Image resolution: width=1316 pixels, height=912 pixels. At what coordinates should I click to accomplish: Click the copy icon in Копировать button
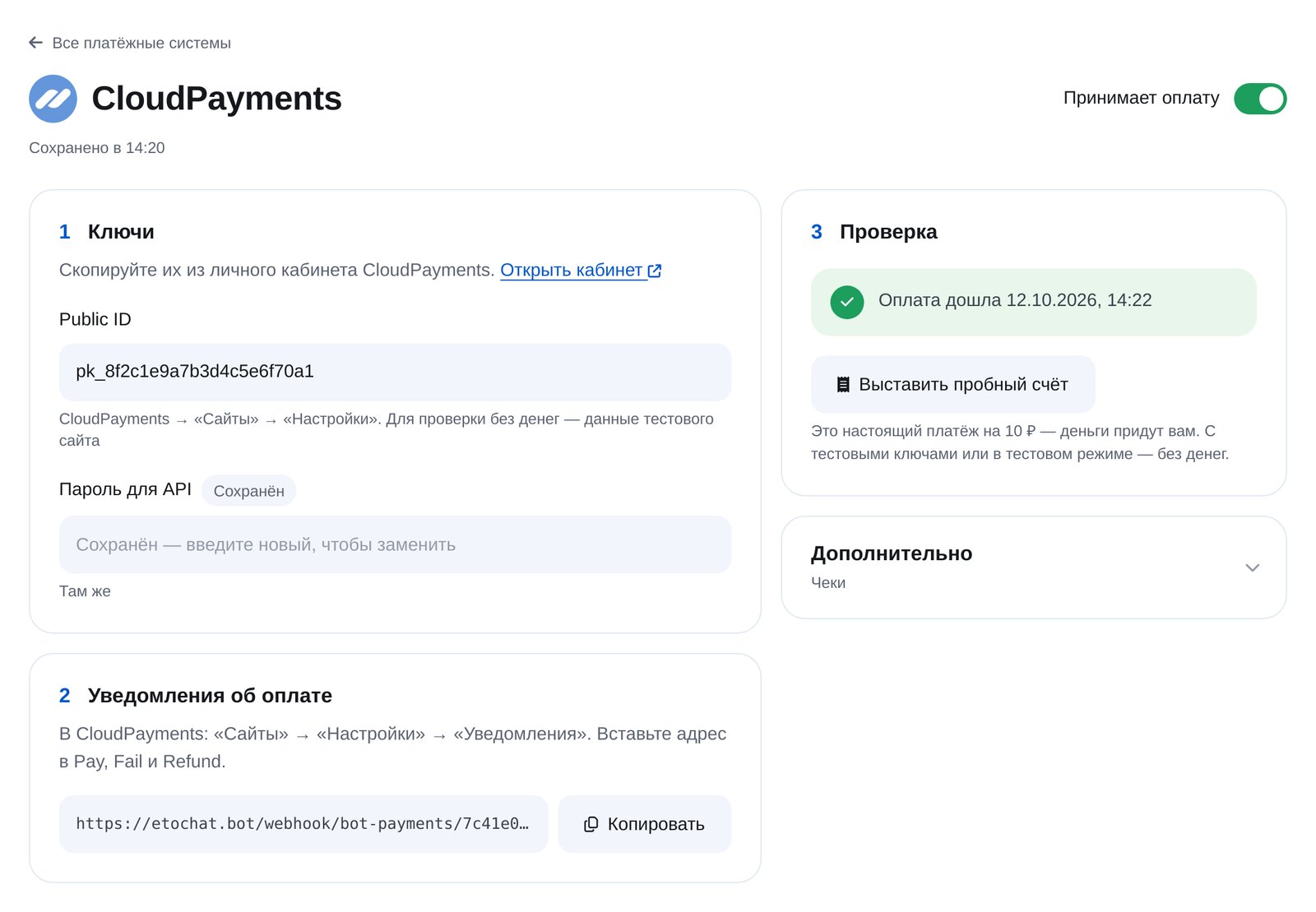[591, 824]
